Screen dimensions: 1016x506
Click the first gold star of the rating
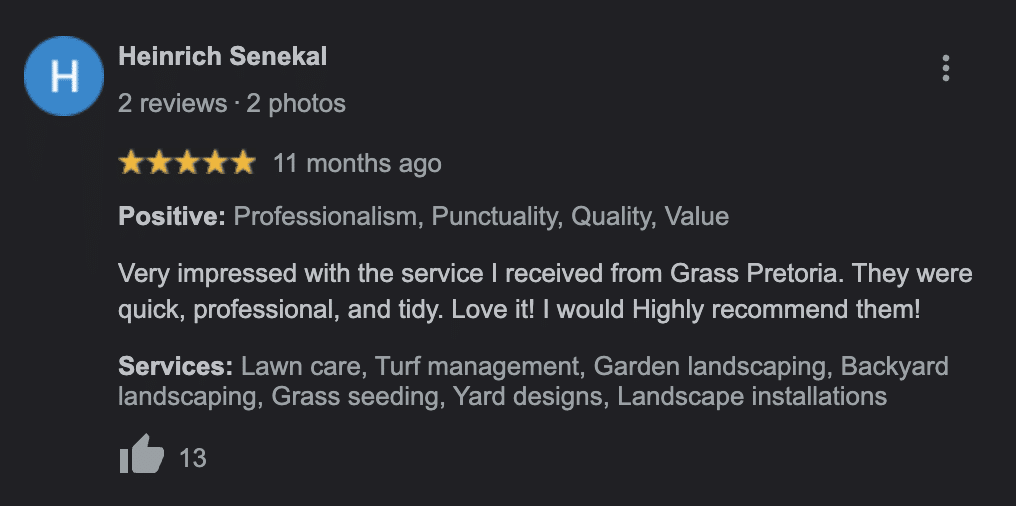(x=131, y=163)
